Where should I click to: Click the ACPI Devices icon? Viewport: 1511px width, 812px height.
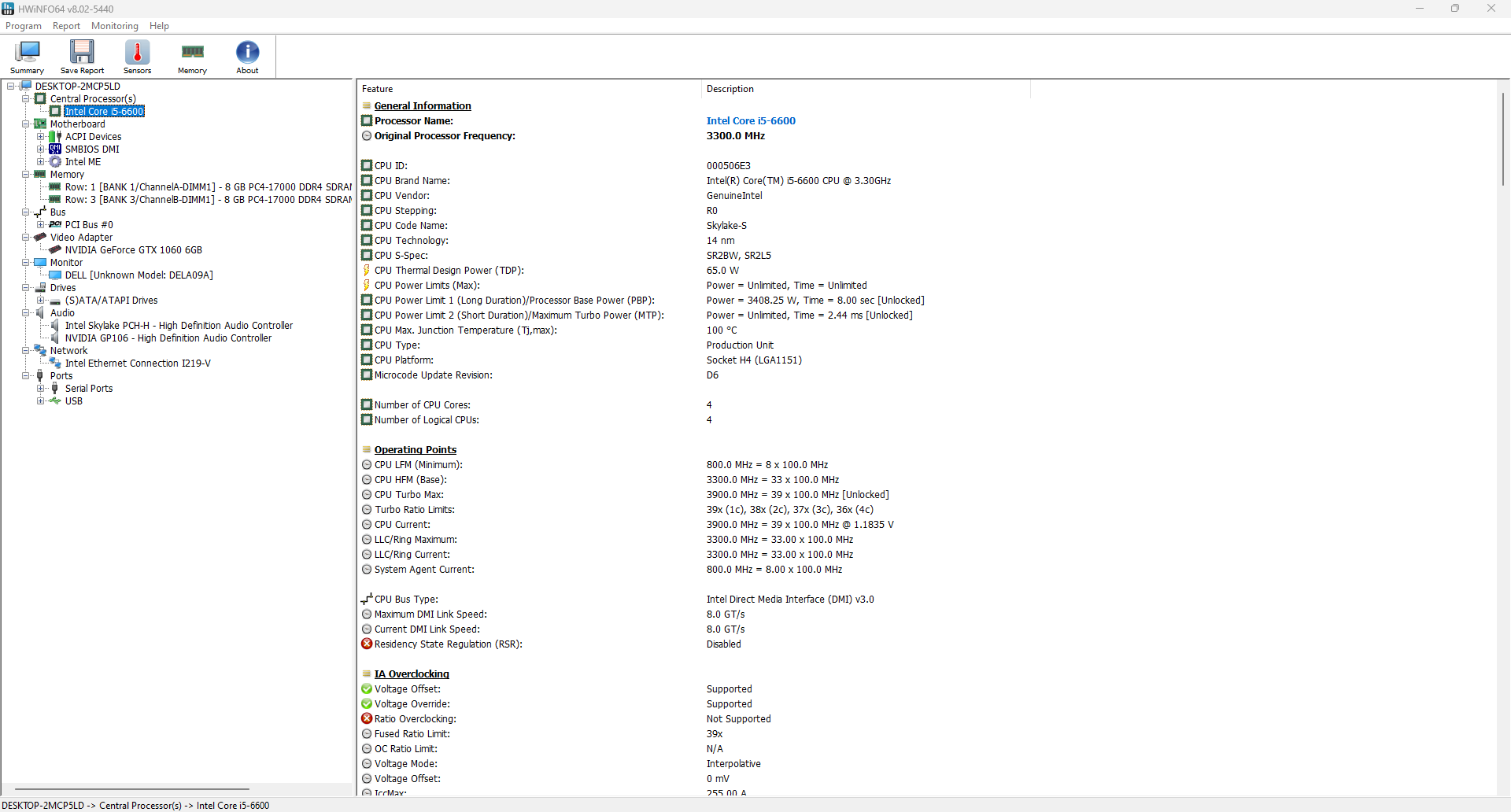pos(55,136)
